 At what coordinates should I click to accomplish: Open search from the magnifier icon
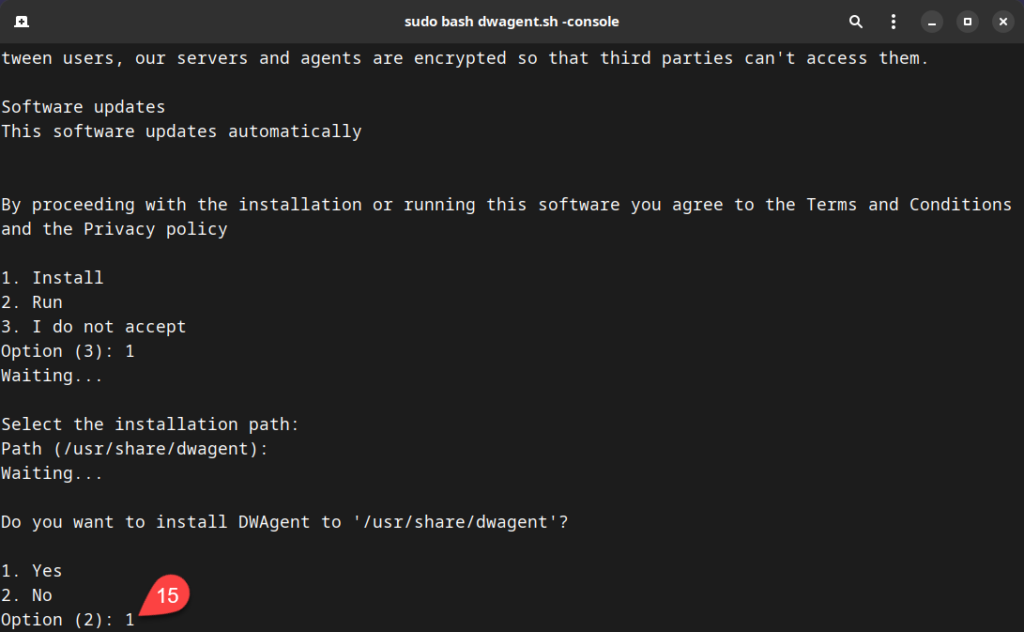tap(855, 20)
